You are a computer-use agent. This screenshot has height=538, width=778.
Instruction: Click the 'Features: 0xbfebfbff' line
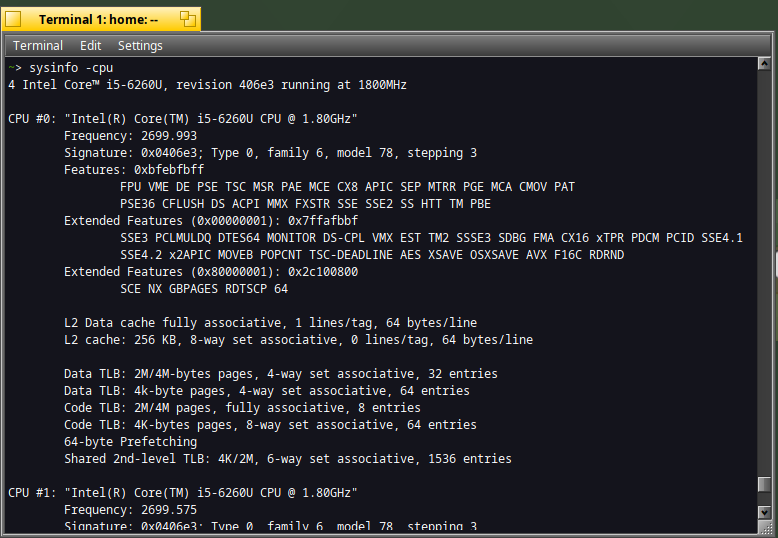[x=134, y=170]
